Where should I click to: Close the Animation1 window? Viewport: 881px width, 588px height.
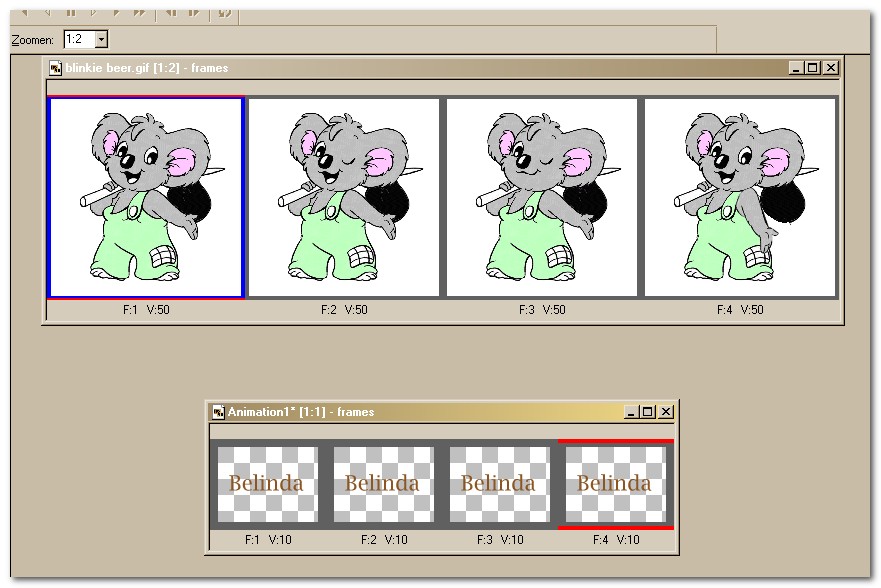point(666,412)
